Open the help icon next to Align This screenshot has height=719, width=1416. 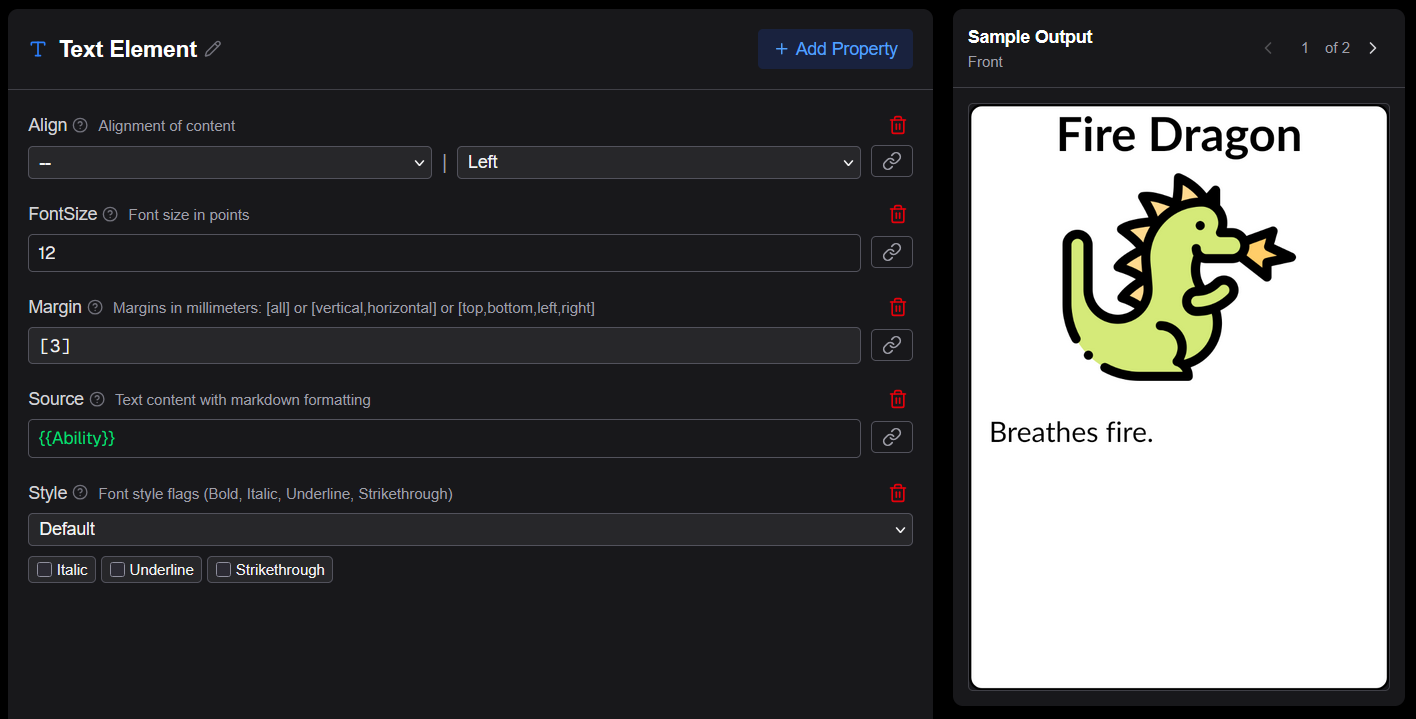(81, 125)
